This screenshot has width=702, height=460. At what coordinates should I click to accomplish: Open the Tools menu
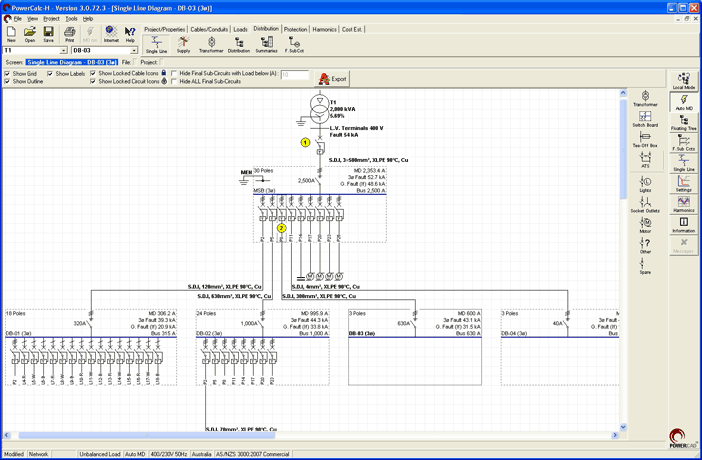click(x=71, y=19)
